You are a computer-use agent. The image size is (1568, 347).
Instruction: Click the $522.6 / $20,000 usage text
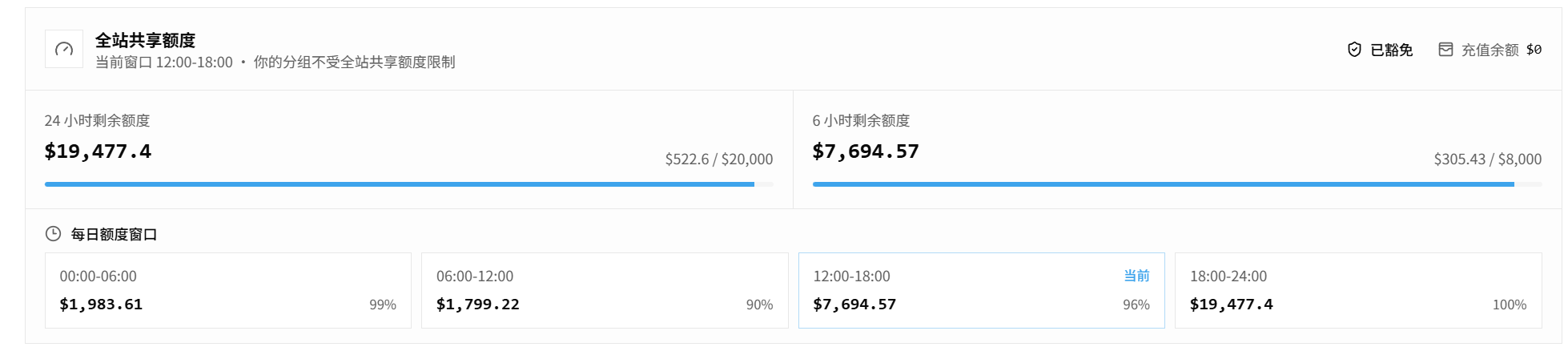[x=719, y=159]
